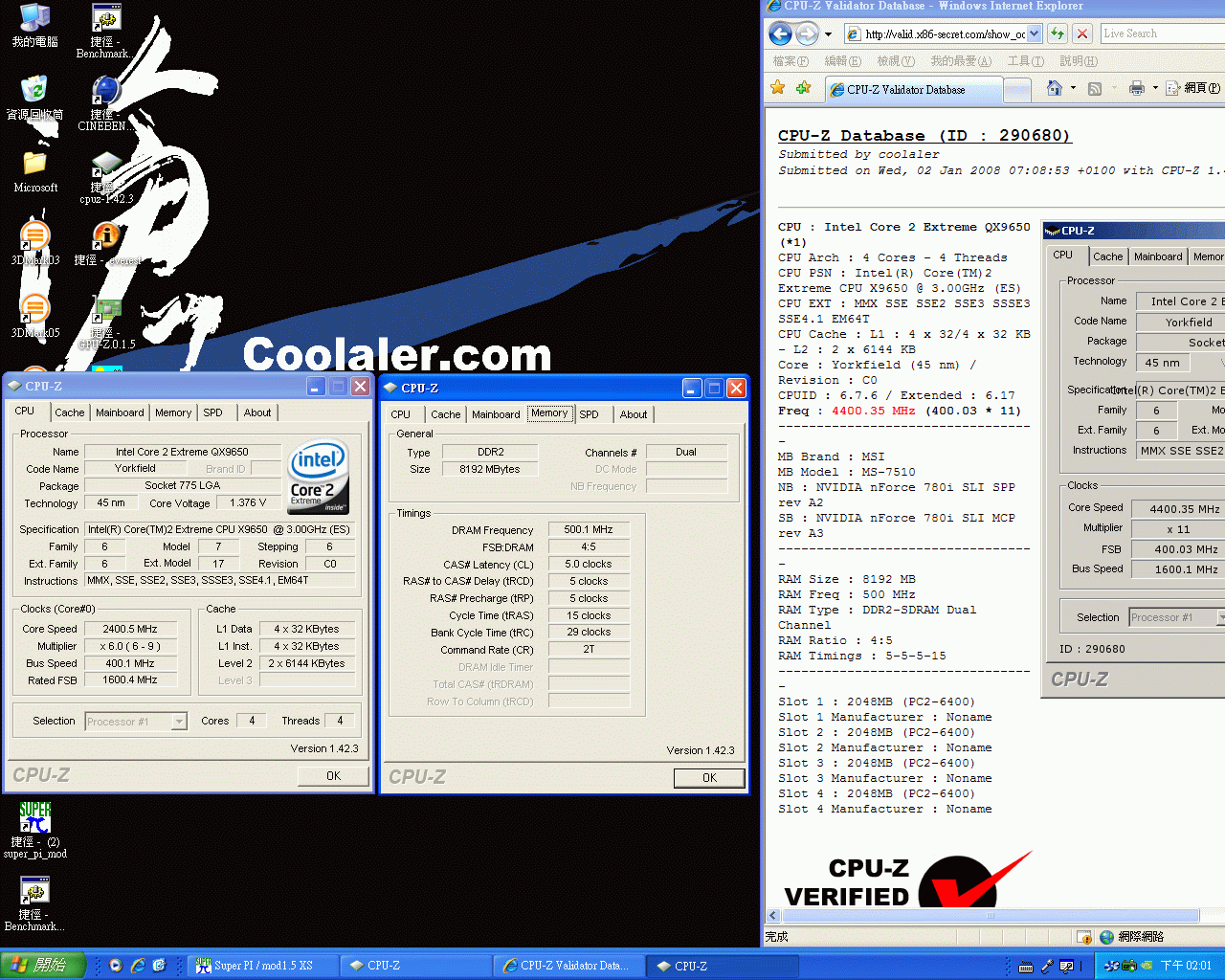
Task: Select the Benchmark shortcut beside 我的電腦
Action: click(x=103, y=31)
